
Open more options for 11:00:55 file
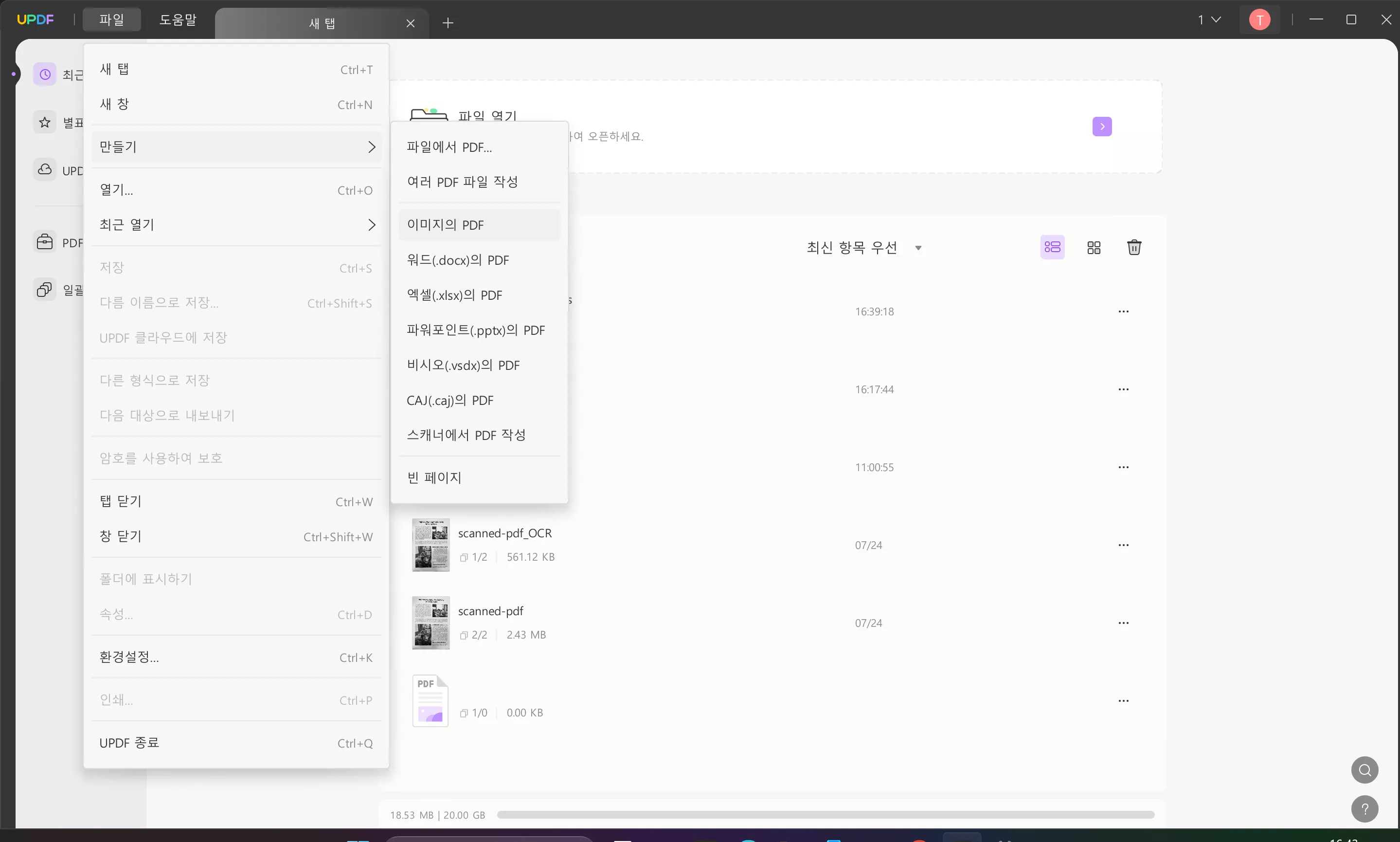tap(1123, 467)
